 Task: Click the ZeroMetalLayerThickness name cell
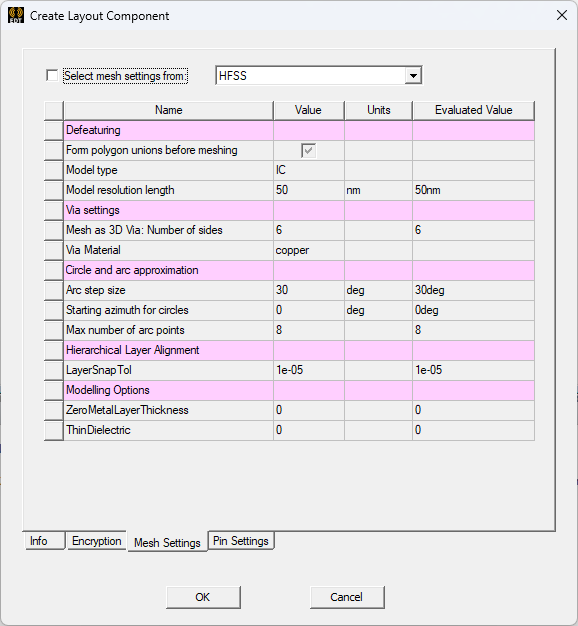[168, 410]
